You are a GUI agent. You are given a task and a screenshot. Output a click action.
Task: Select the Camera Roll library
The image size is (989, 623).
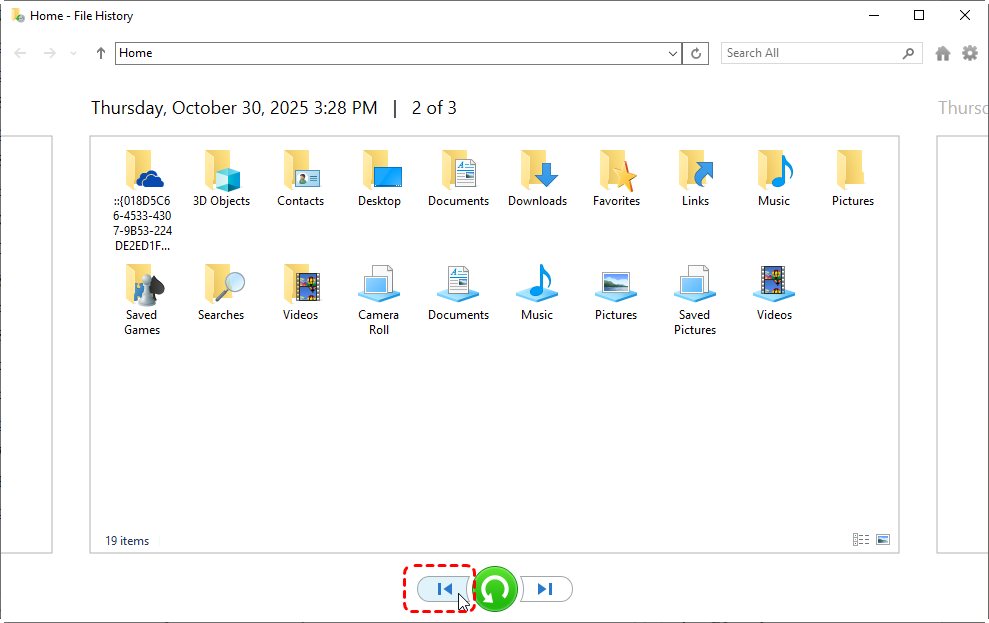[x=379, y=300]
